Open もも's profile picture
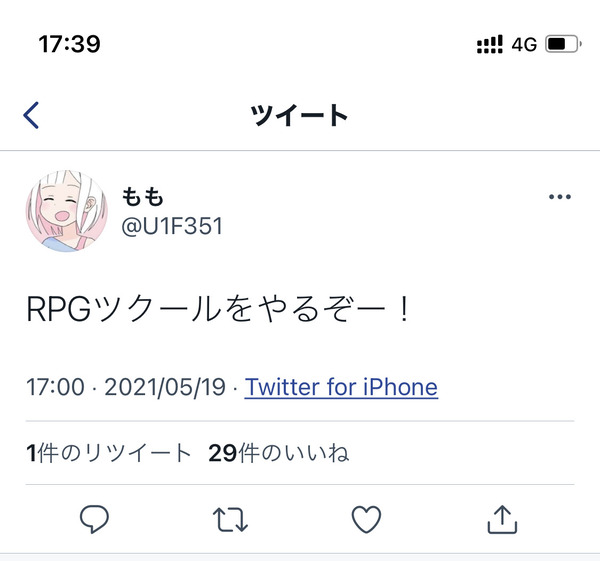Viewport: 600px width, 561px height. 67,211
